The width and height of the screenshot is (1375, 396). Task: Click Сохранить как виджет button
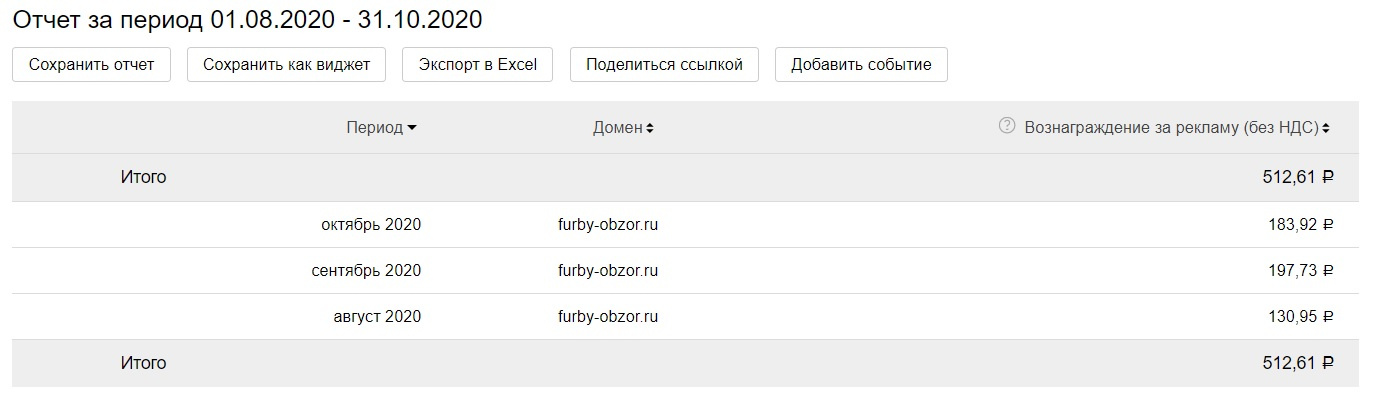pyautogui.click(x=287, y=65)
